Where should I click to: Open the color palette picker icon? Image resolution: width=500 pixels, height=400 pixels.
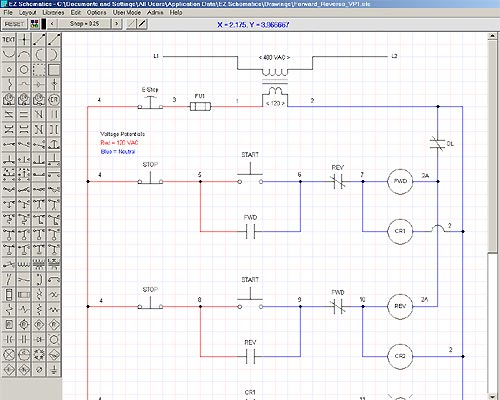point(34,24)
